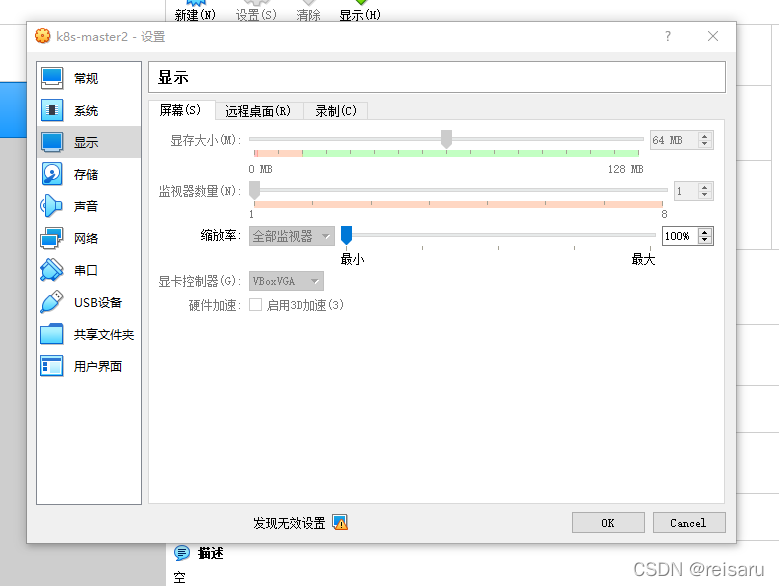Click the 最小 scale label
This screenshot has width=779, height=586.
[352, 259]
